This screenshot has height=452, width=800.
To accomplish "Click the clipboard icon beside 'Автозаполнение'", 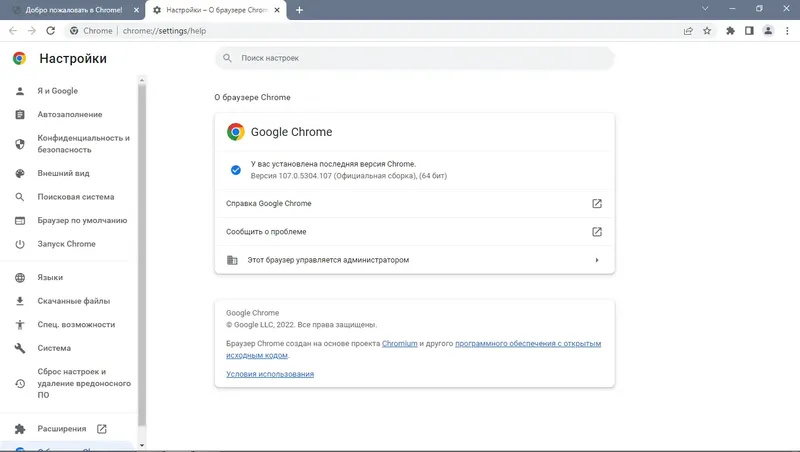I will click(x=20, y=114).
